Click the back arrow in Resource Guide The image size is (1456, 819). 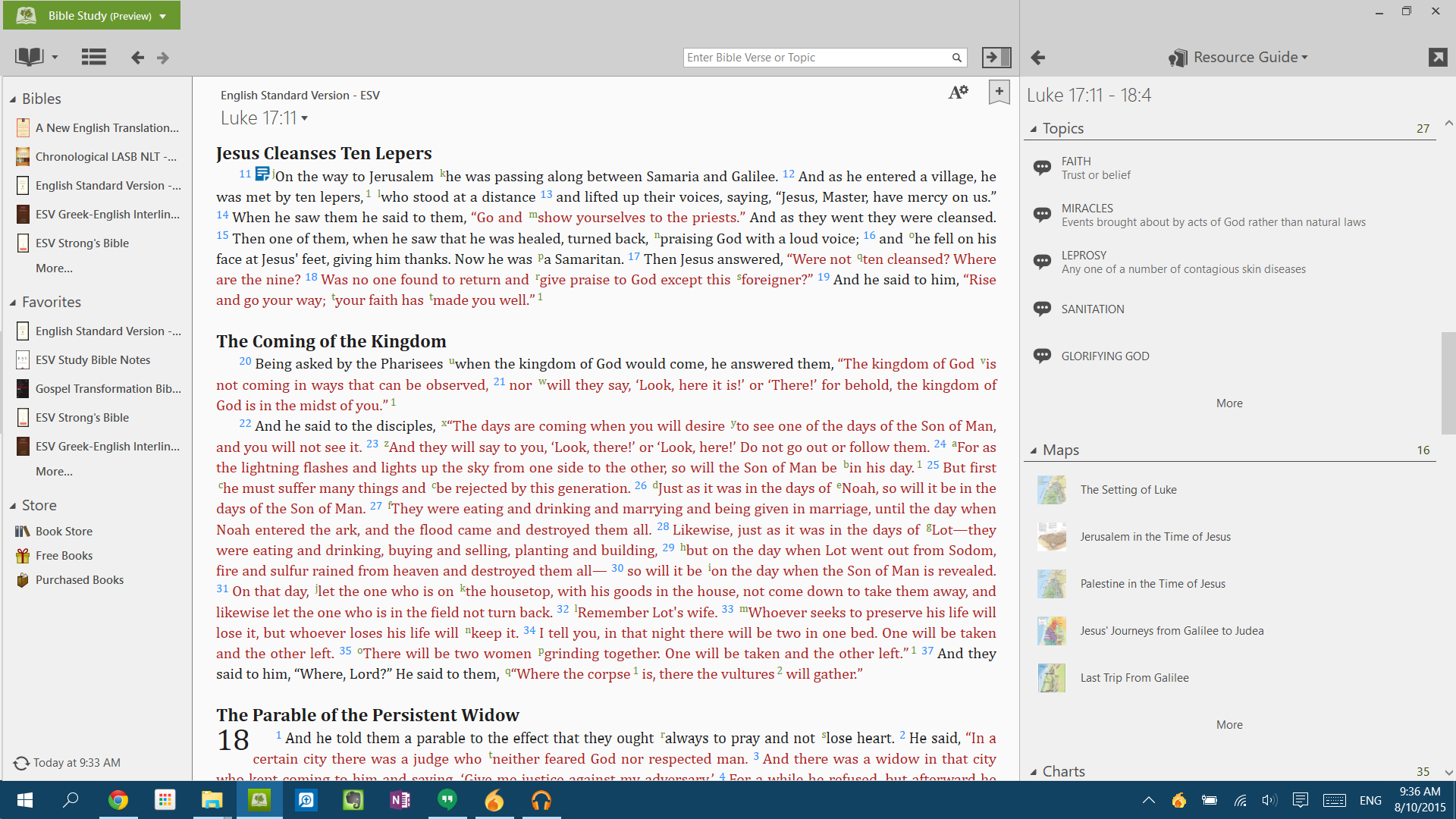point(1038,58)
